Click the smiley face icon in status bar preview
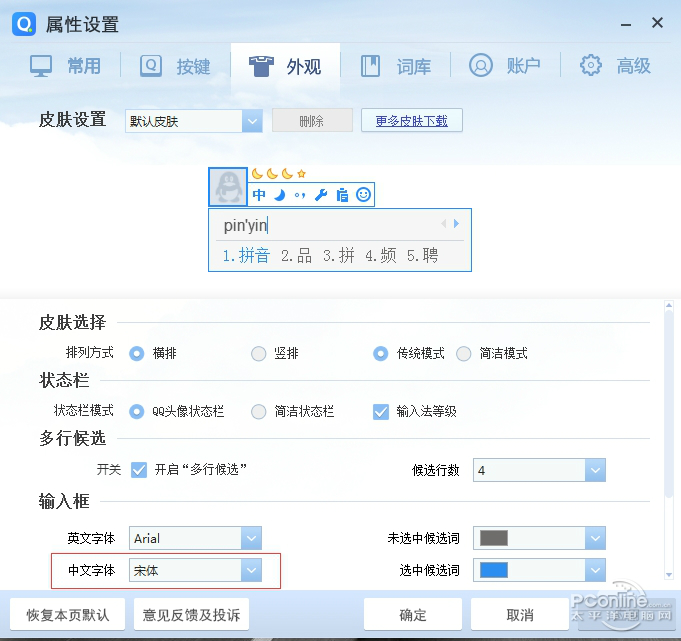 [x=364, y=195]
